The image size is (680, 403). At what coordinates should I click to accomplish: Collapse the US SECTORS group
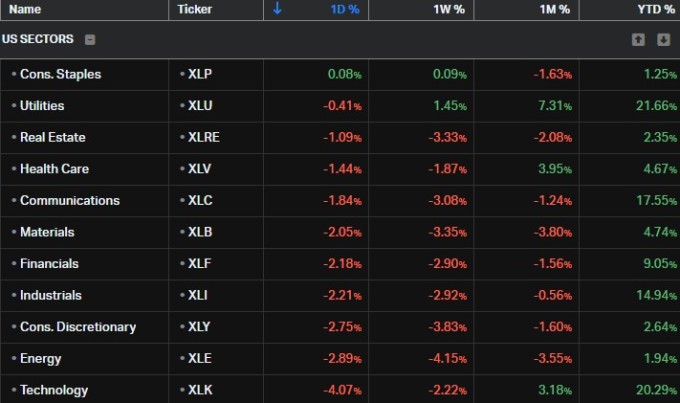point(90,40)
